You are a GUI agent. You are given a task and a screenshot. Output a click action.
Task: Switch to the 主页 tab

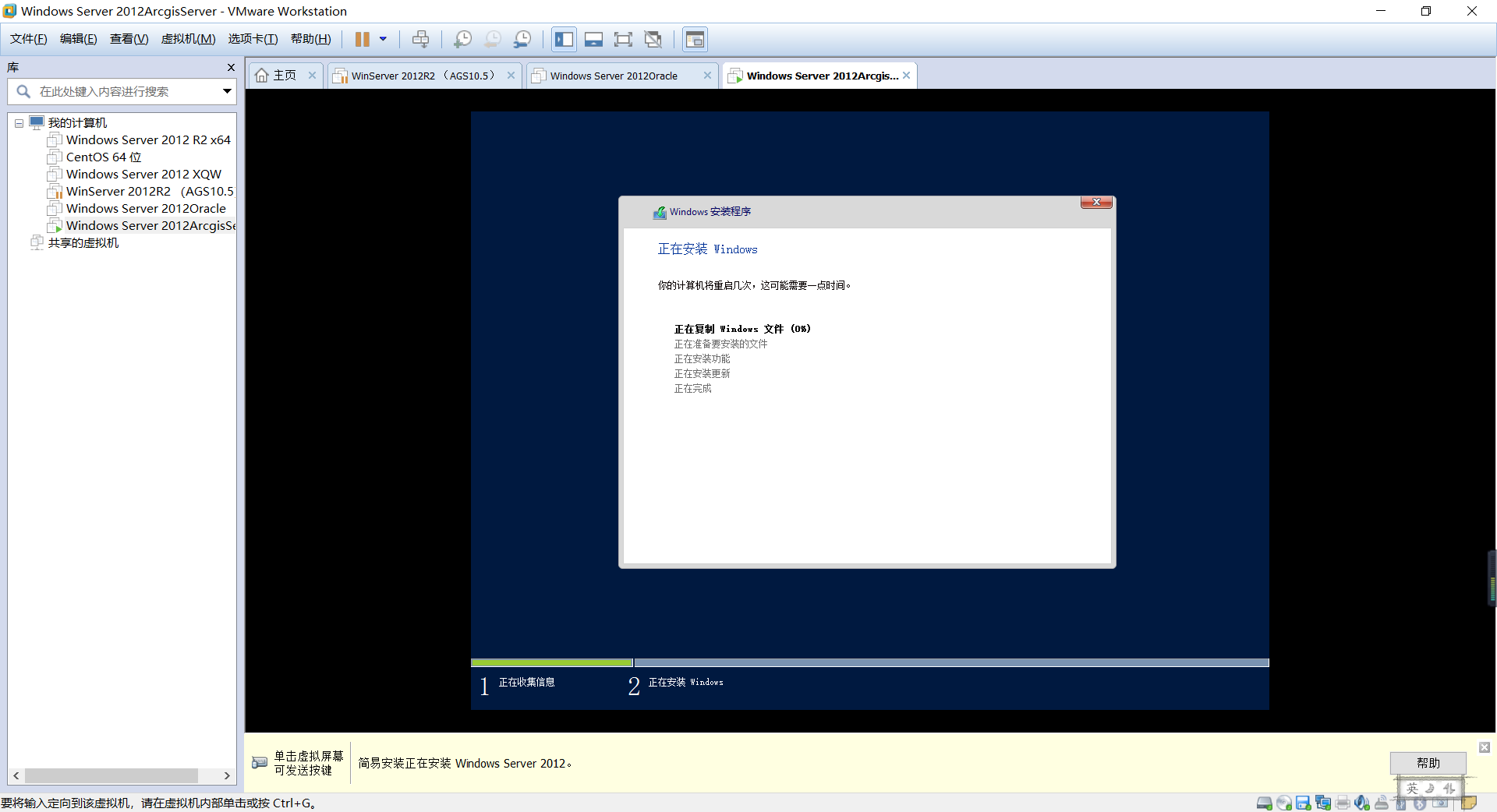coord(285,76)
